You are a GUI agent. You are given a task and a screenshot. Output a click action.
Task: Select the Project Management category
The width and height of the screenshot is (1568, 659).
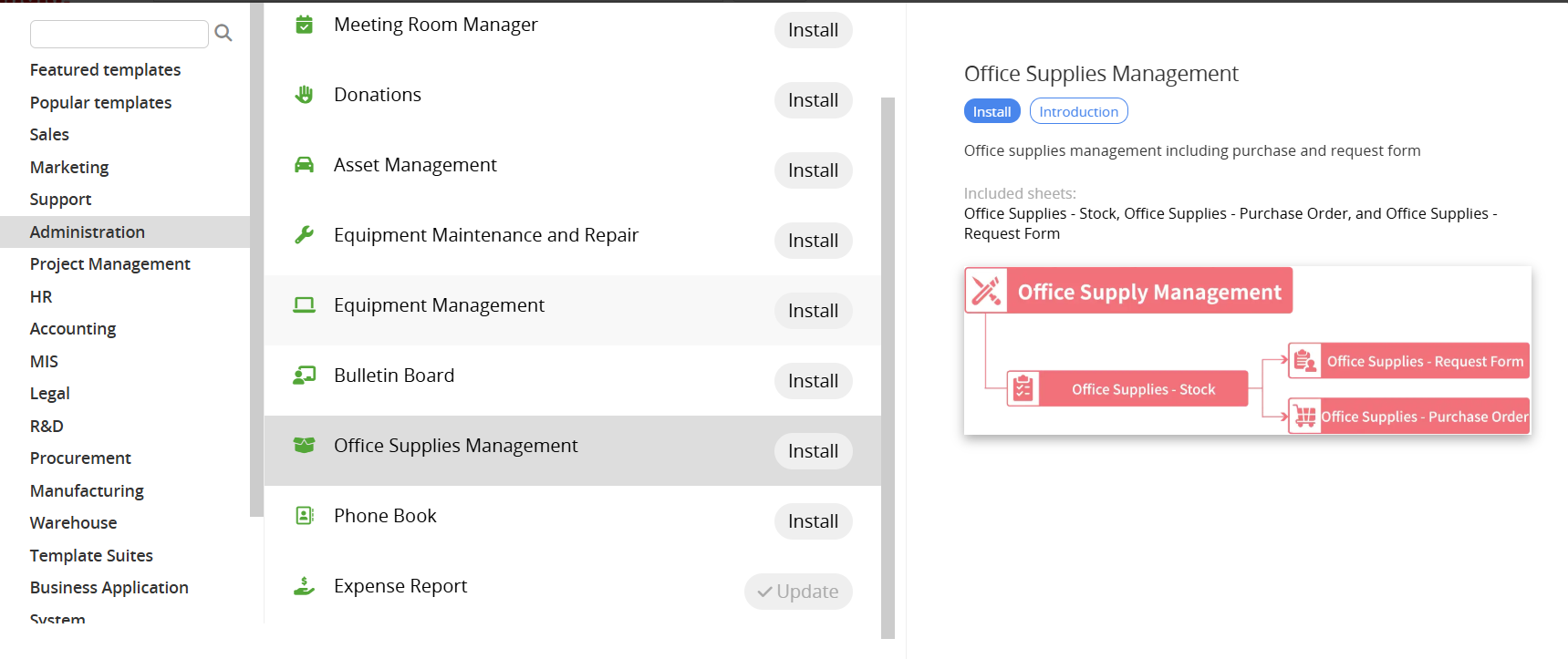point(109,264)
